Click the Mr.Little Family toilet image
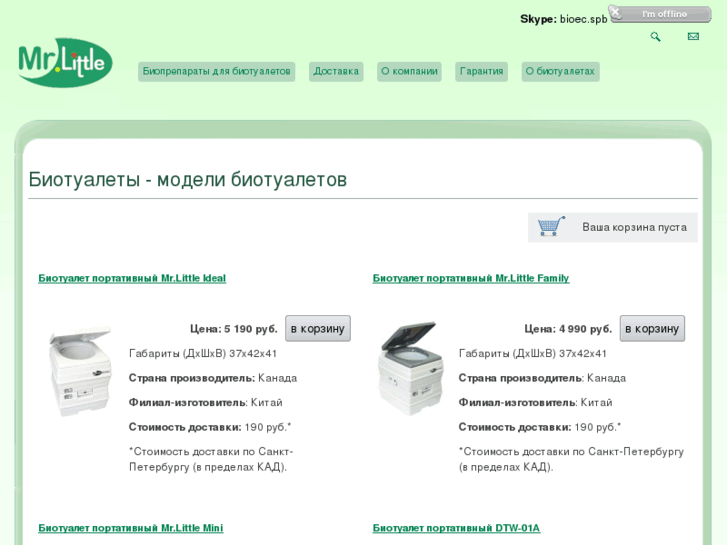 click(410, 368)
